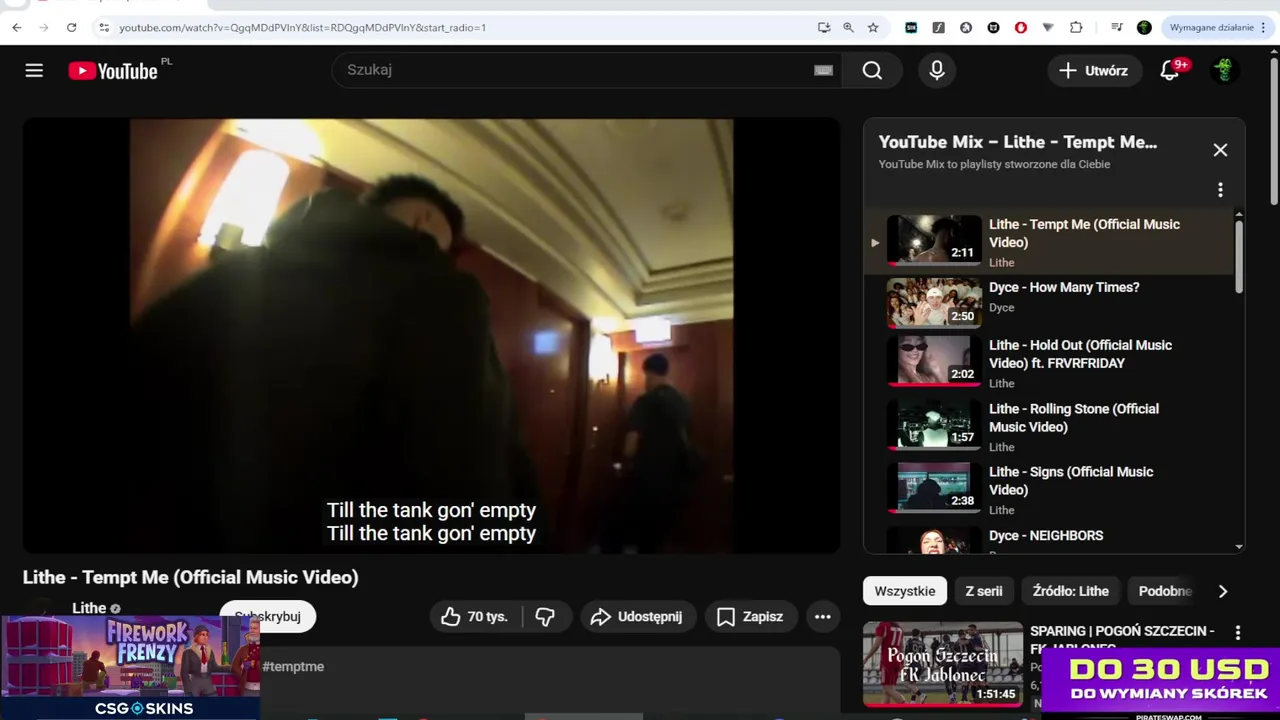1280x720 pixels.
Task: Select the Wszystkie filter chip
Action: pyautogui.click(x=905, y=591)
